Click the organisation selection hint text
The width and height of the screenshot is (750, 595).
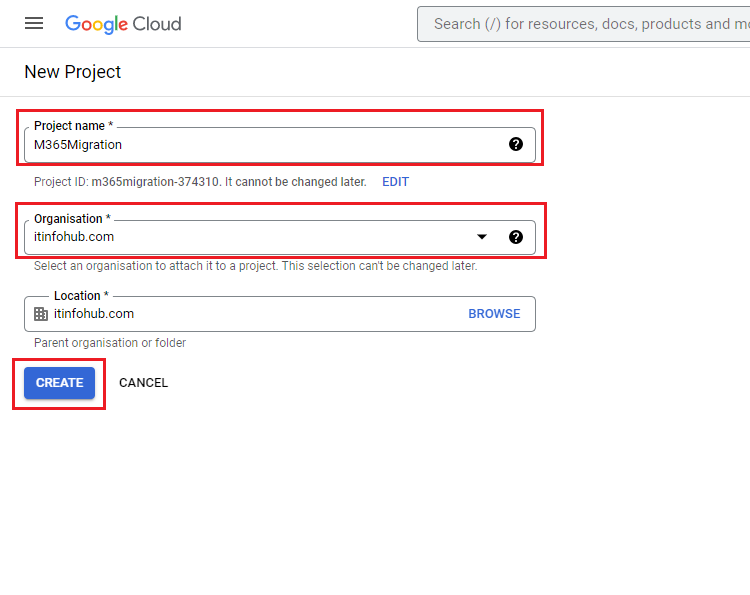255,266
